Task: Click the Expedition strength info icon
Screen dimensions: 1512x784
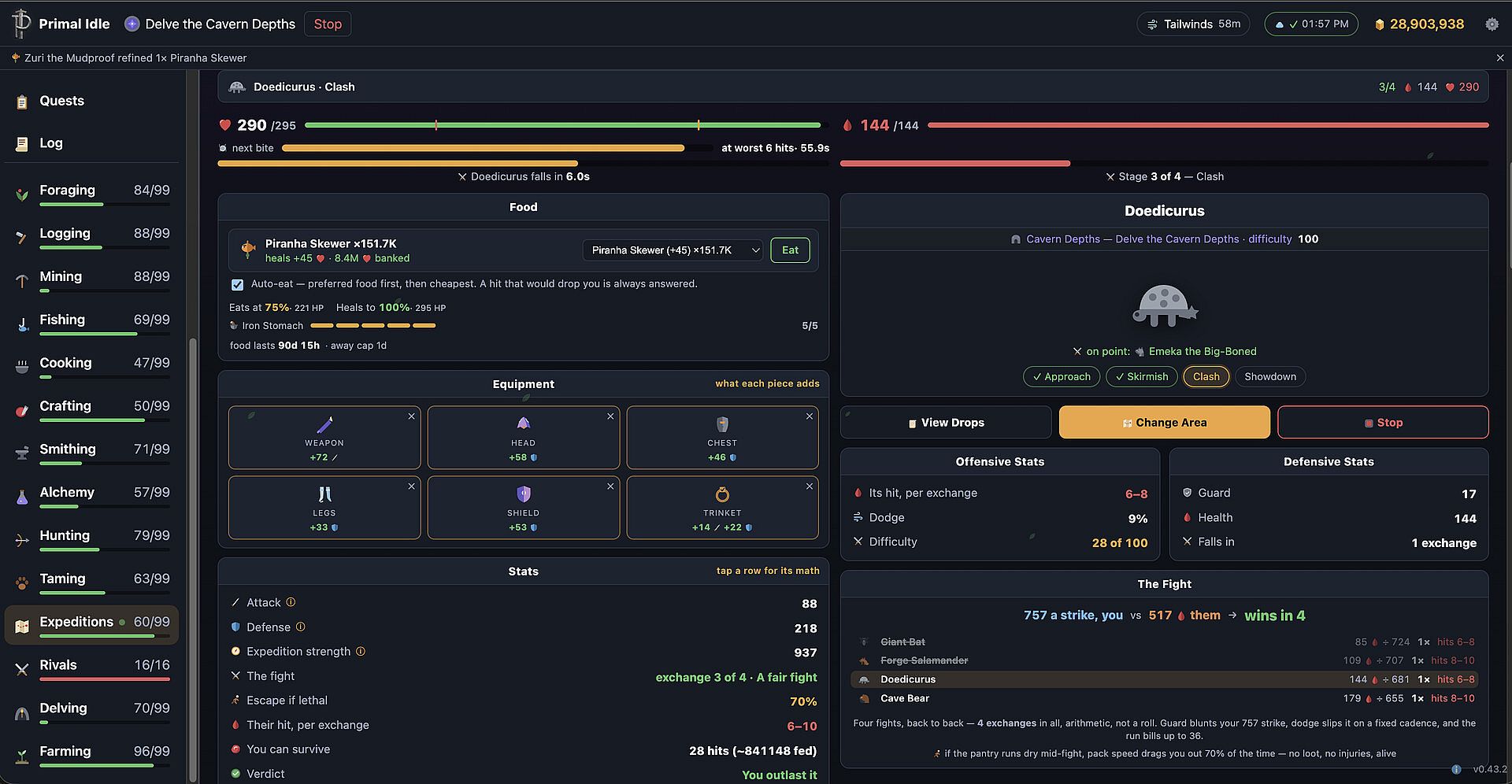Action: point(361,651)
